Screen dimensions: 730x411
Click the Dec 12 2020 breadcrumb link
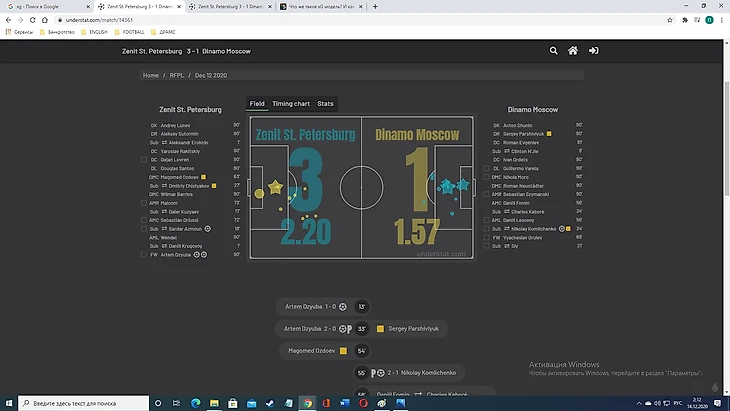point(213,75)
